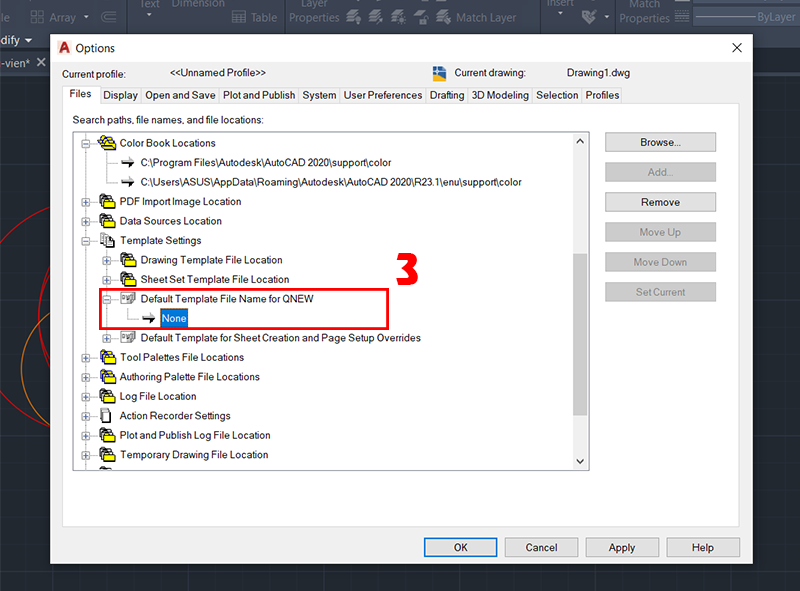
Task: Click the Plot and Publish Log File Location icon
Action: point(107,435)
